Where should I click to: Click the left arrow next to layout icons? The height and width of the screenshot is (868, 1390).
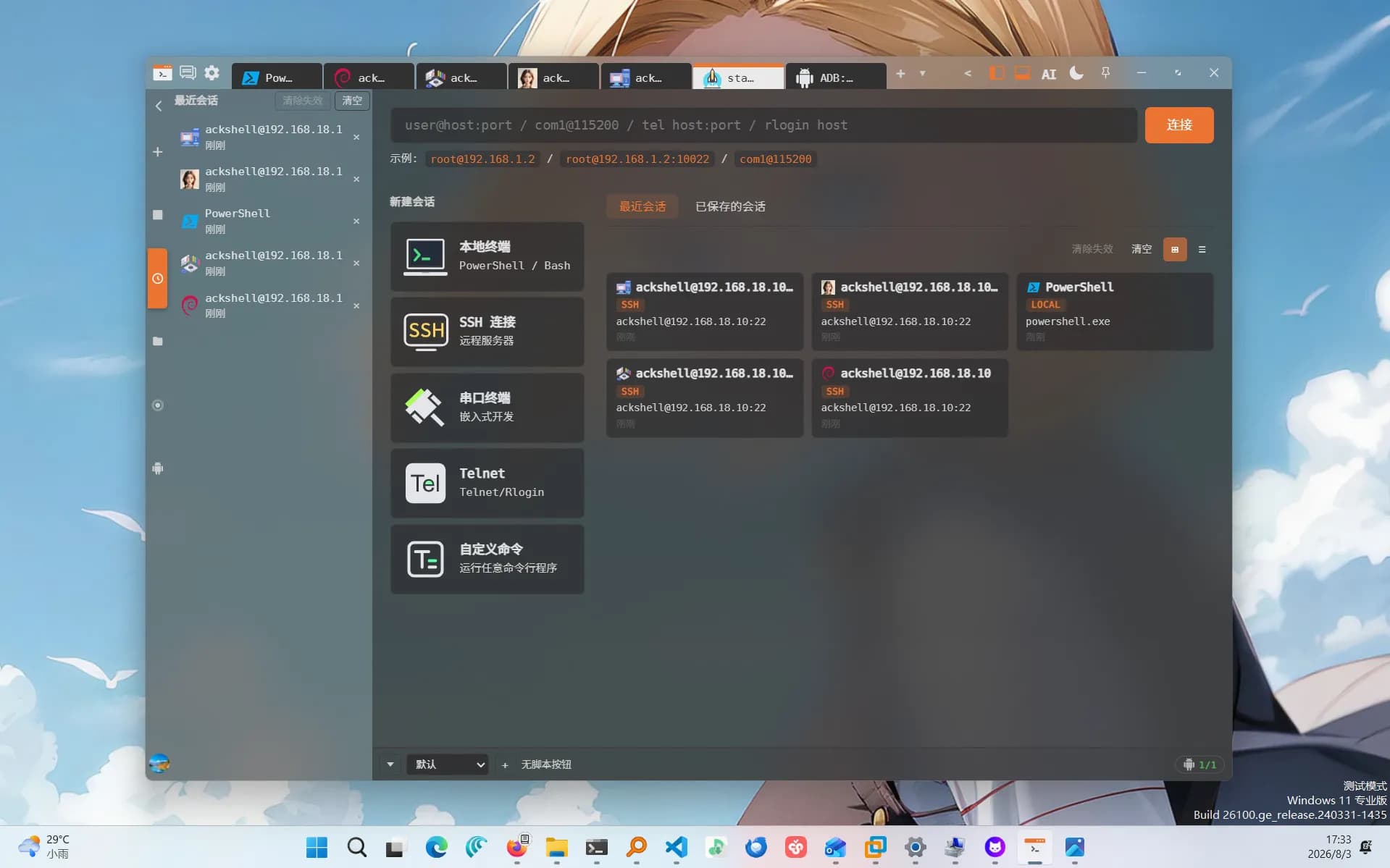click(x=968, y=73)
